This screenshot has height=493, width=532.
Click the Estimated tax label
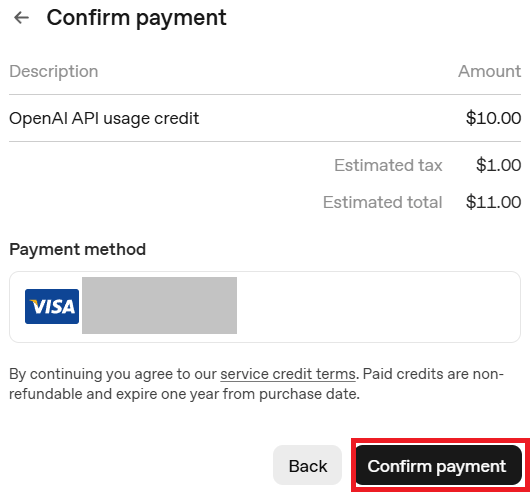[x=388, y=165]
